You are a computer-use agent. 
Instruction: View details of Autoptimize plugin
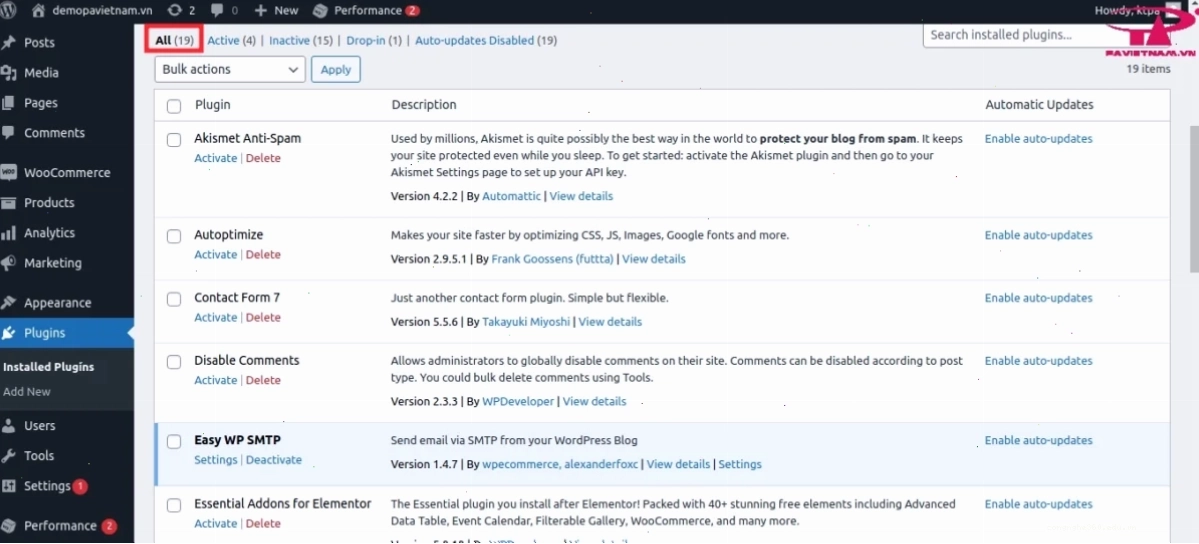654,259
